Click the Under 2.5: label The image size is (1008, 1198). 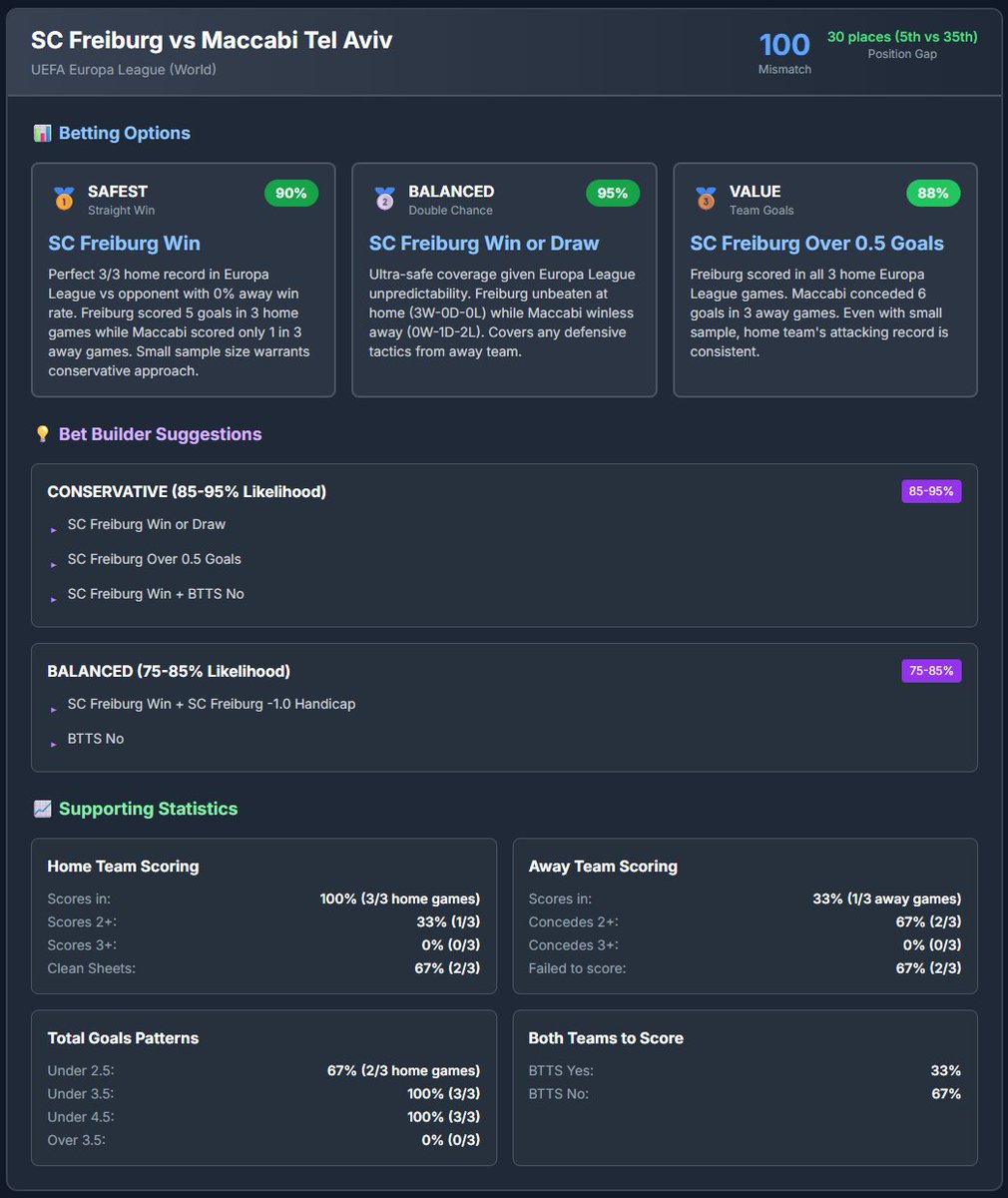click(81, 1070)
